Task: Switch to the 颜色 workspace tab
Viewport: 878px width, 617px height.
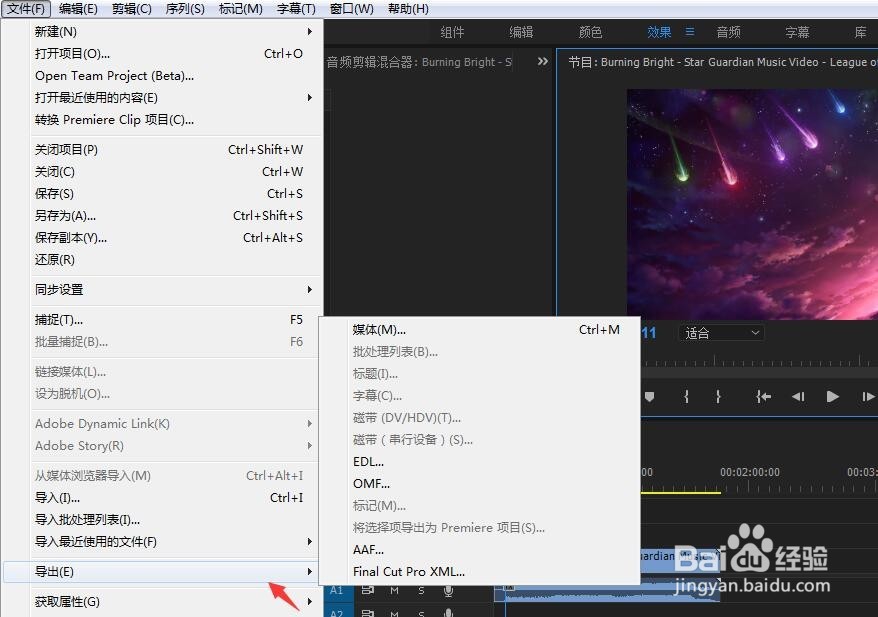Action: tap(590, 32)
